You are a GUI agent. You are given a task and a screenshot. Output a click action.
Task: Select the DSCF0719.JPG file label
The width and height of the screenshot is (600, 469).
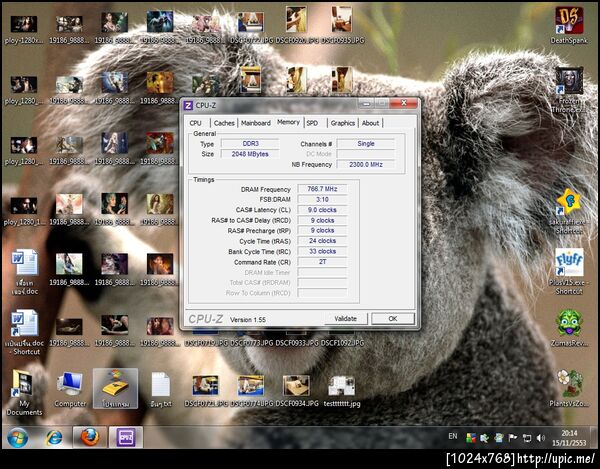[x=206, y=343]
